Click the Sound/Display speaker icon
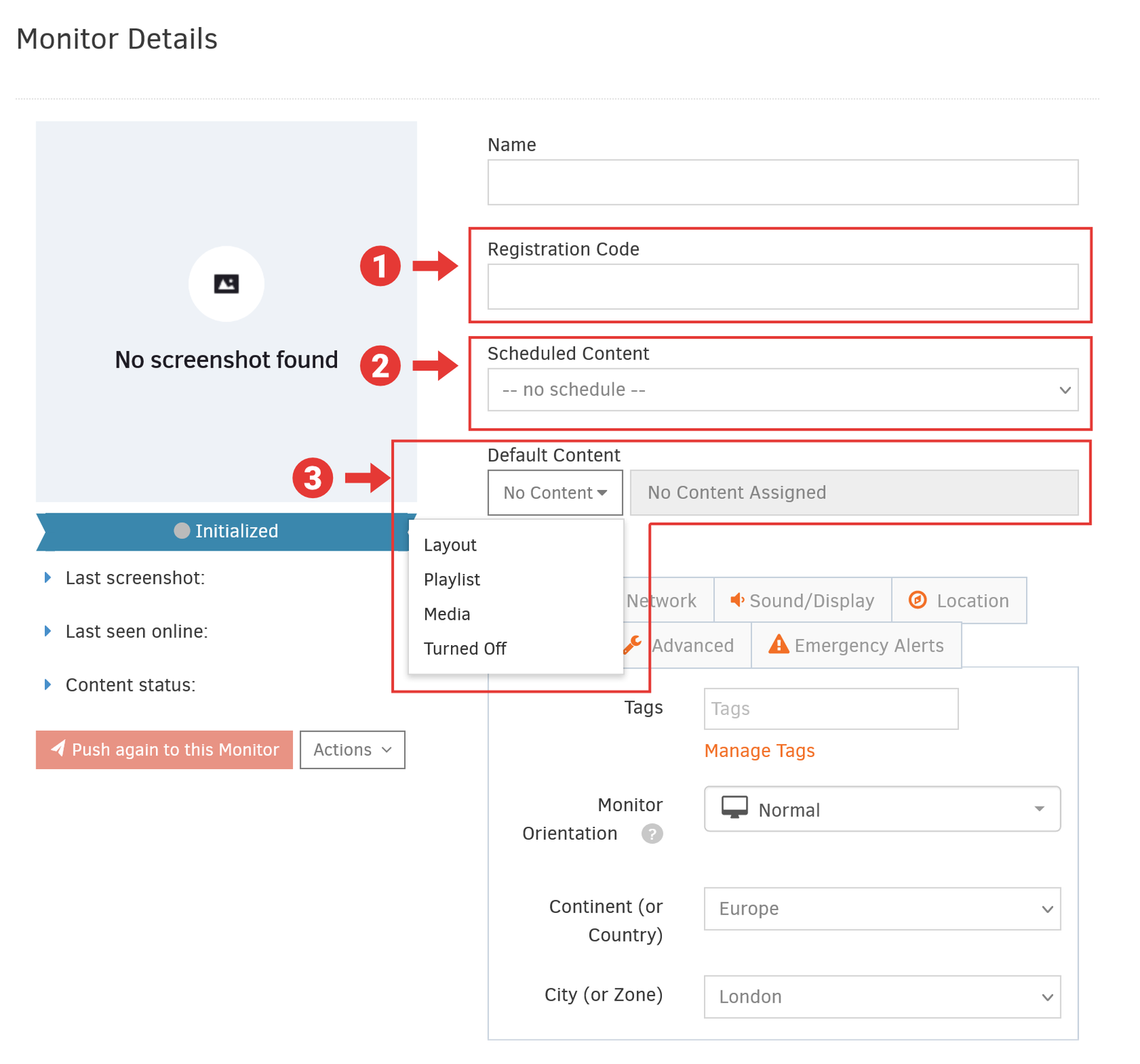 (737, 600)
